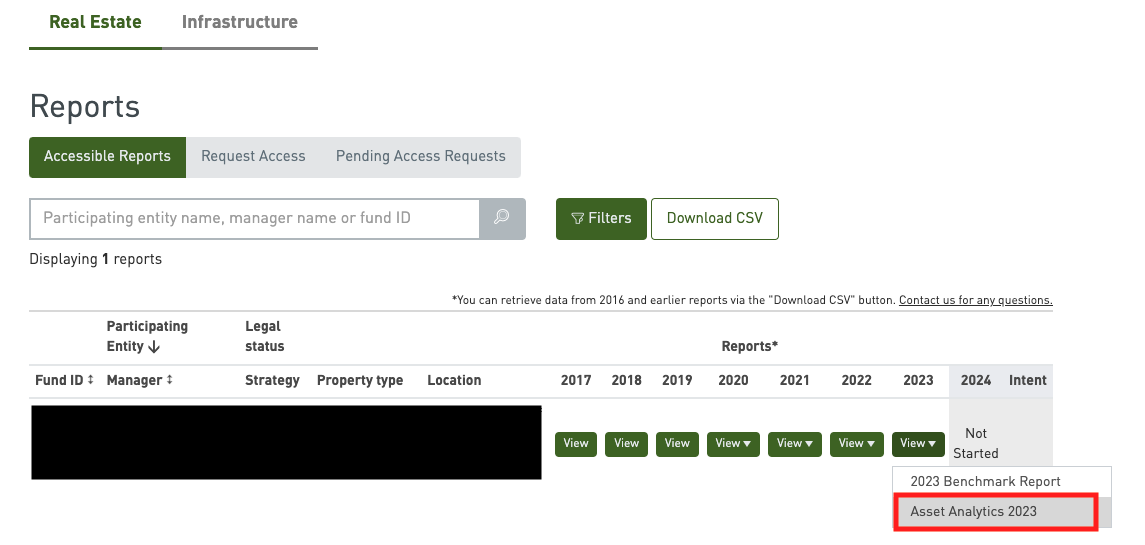Viewport: 1145px width, 545px height.
Task: Click the magnifying glass search icon
Action: [x=502, y=218]
